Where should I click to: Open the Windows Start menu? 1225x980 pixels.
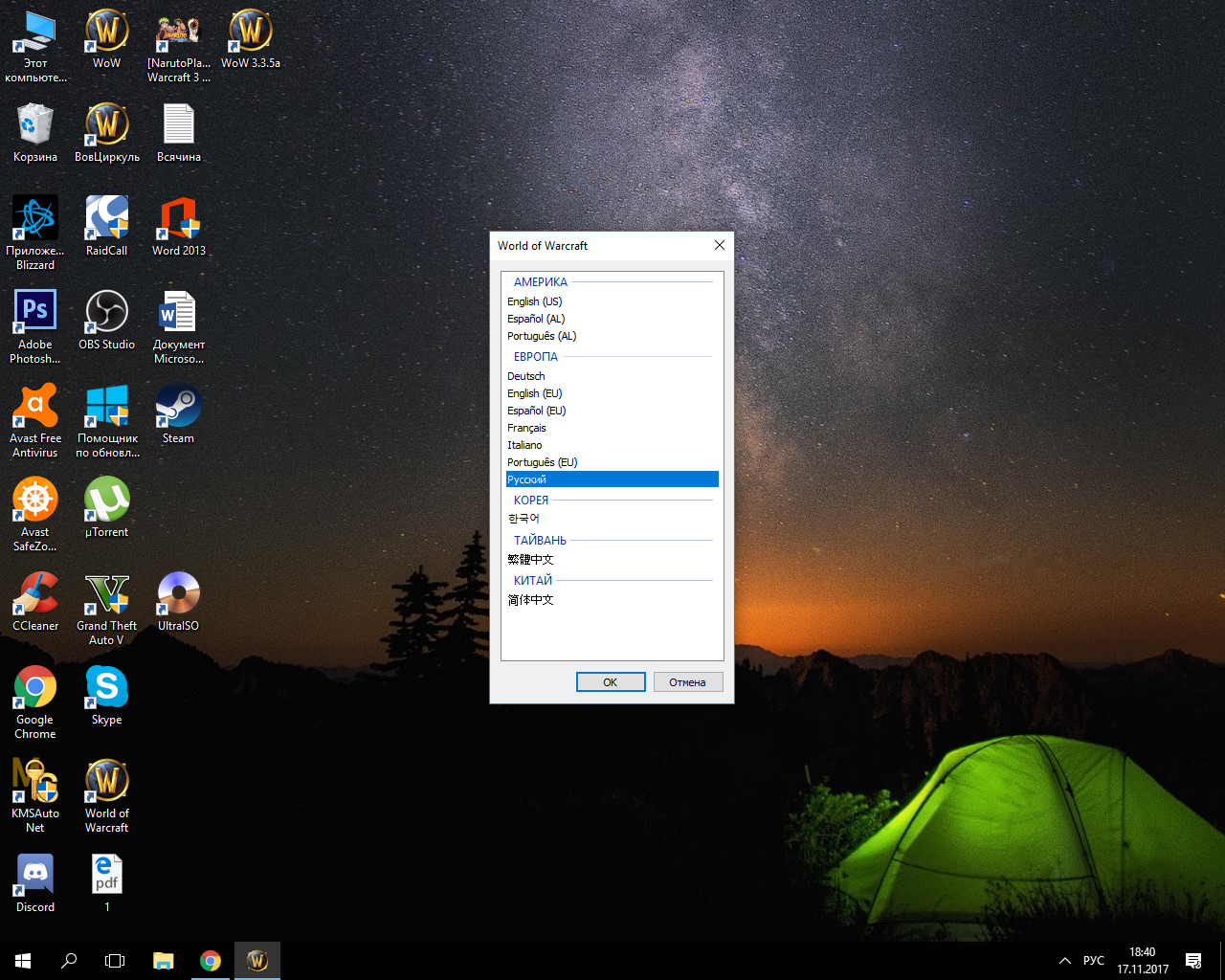point(23,961)
